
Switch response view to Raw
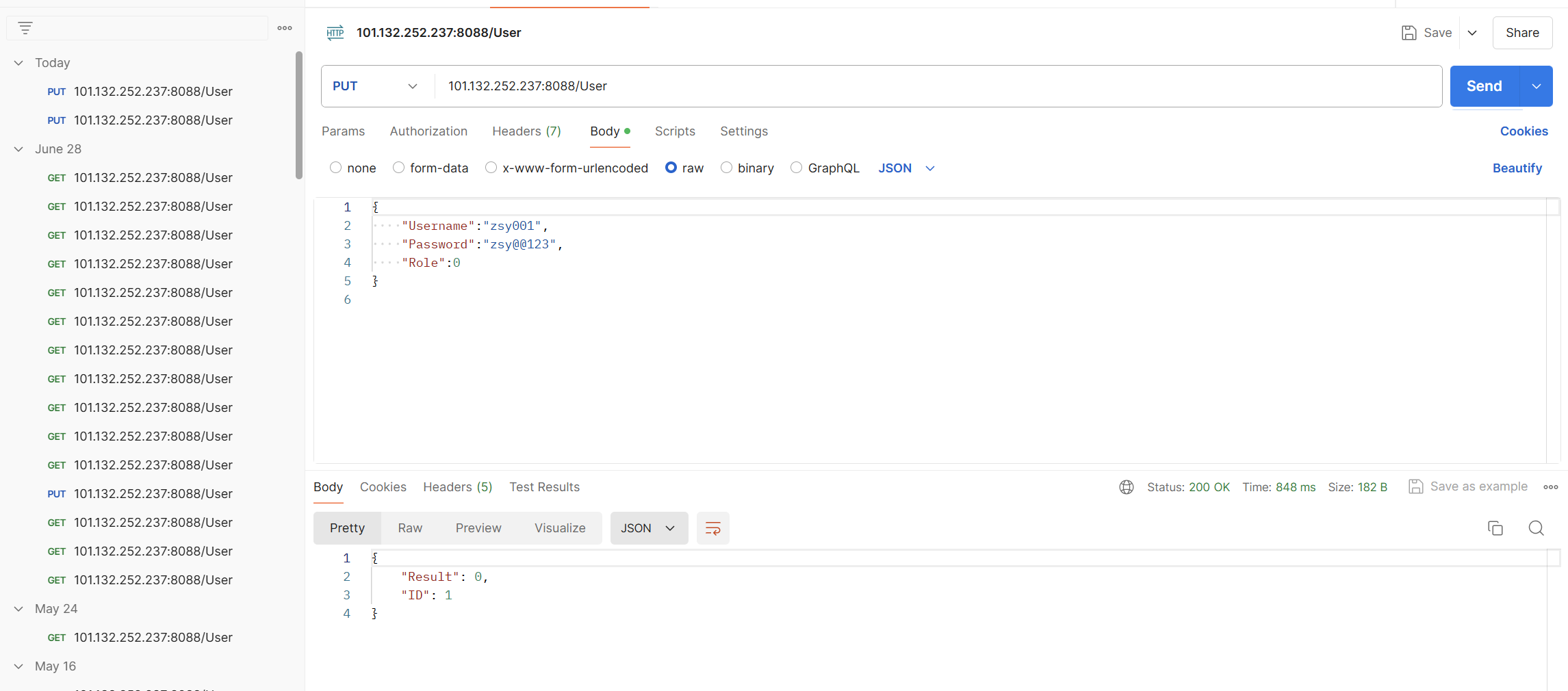(410, 528)
